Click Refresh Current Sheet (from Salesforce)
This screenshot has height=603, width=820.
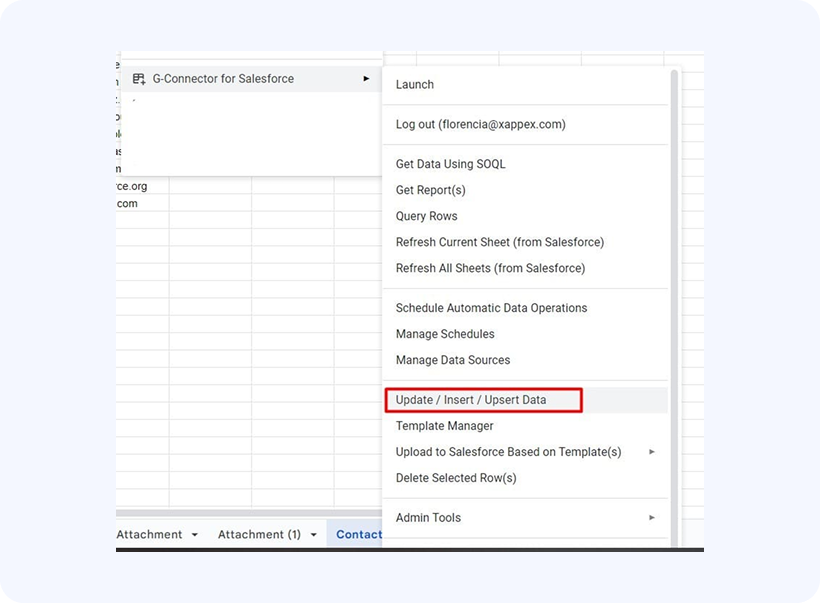(x=499, y=242)
